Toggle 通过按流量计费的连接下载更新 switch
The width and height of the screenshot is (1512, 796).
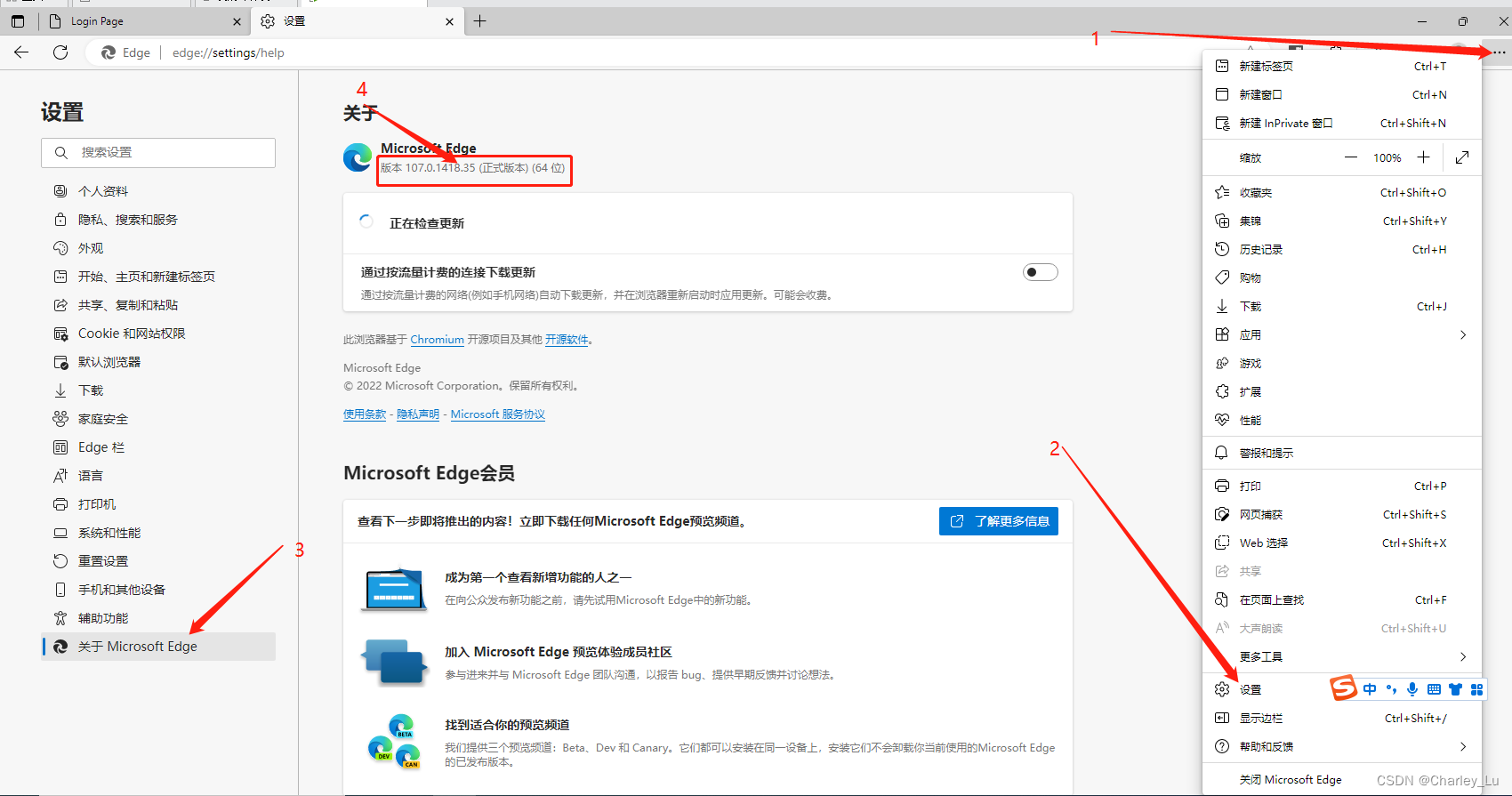(x=1040, y=272)
